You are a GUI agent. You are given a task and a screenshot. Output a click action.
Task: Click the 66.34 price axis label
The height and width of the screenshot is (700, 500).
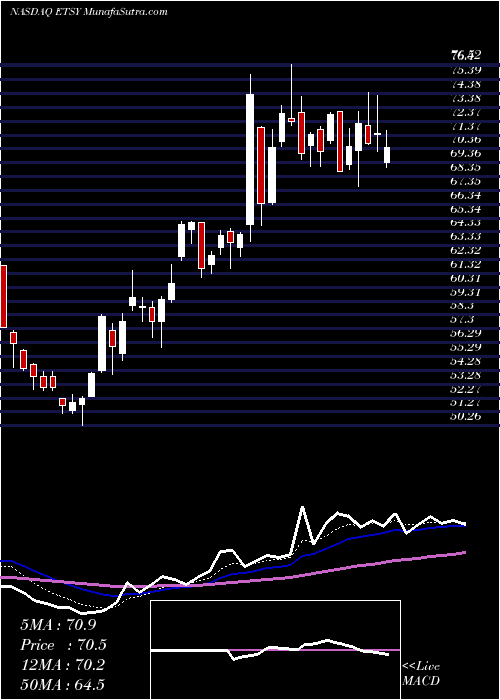click(466, 195)
